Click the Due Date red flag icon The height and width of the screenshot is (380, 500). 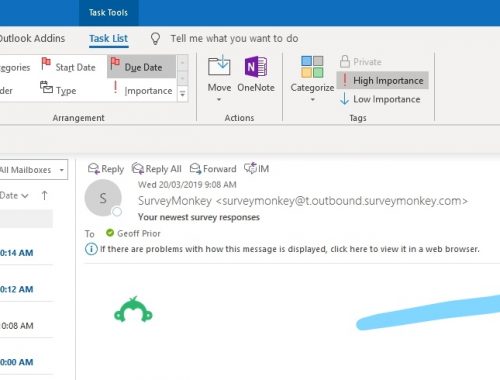[x=115, y=63]
